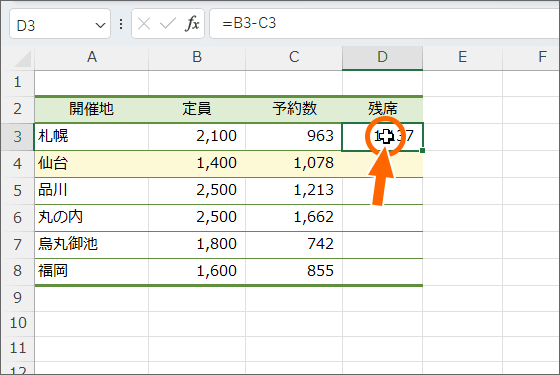The height and width of the screenshot is (375, 560).
Task: Click the 予約数 header cell
Action: coord(294,109)
